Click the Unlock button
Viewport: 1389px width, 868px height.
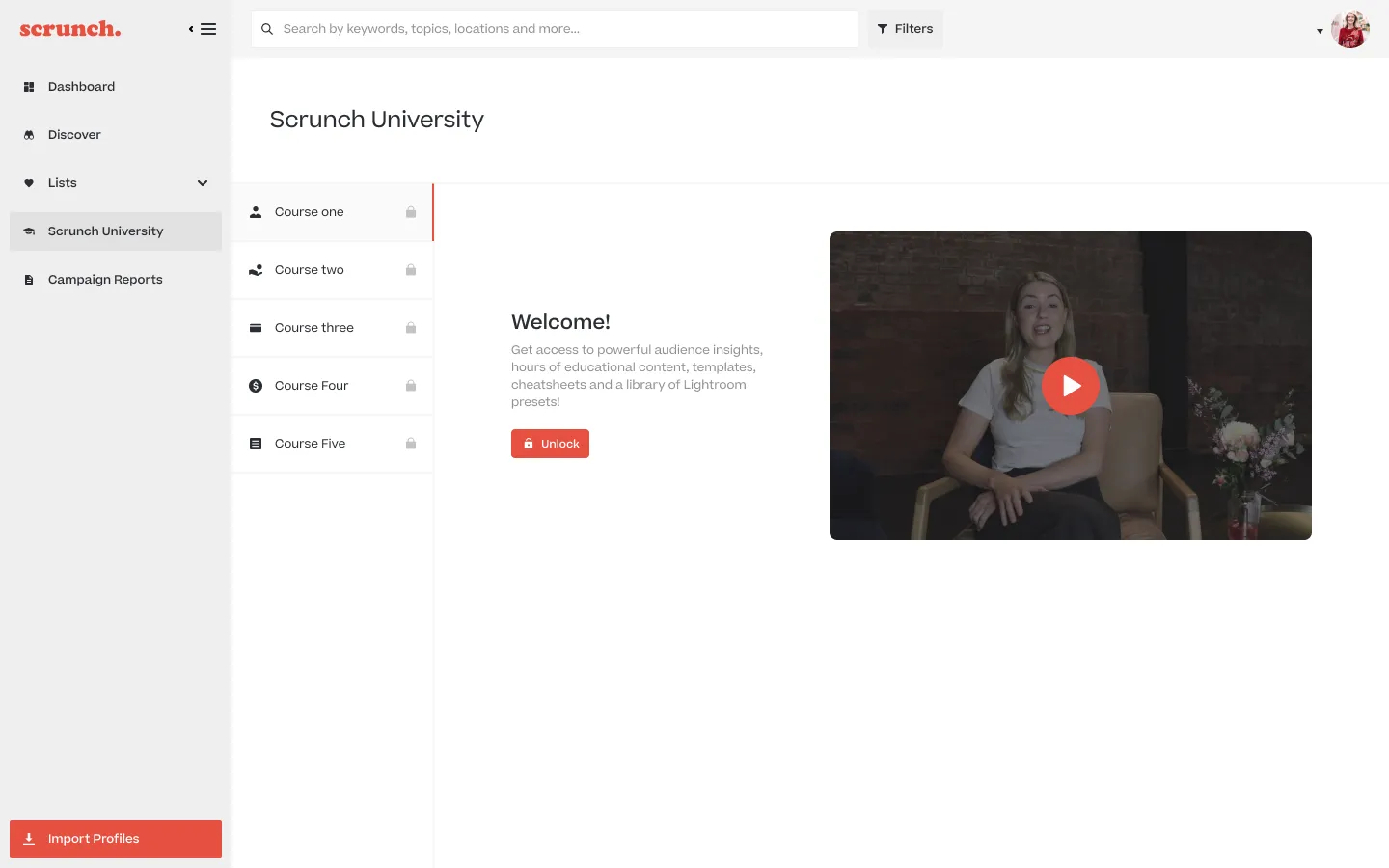550,444
